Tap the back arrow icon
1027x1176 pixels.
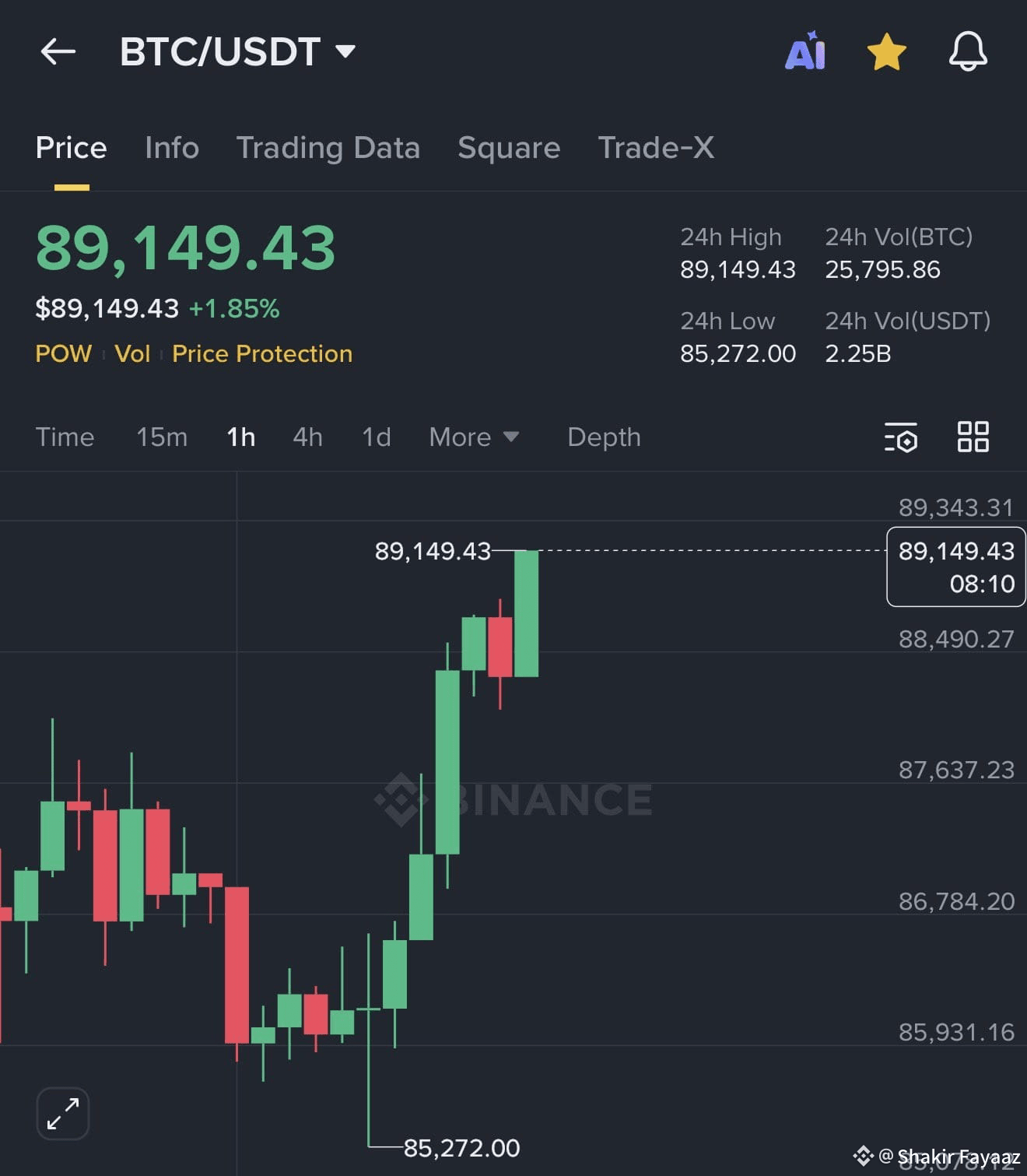pyautogui.click(x=58, y=52)
